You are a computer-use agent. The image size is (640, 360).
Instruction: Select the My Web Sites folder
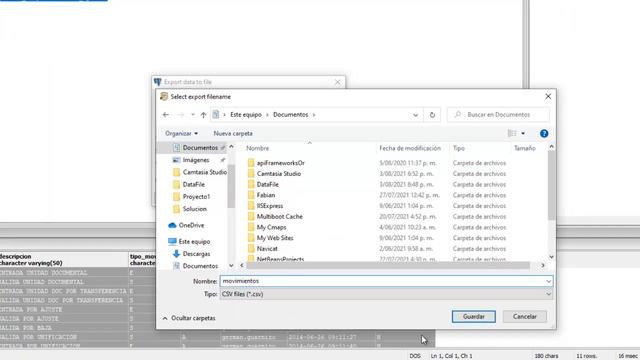(x=275, y=238)
